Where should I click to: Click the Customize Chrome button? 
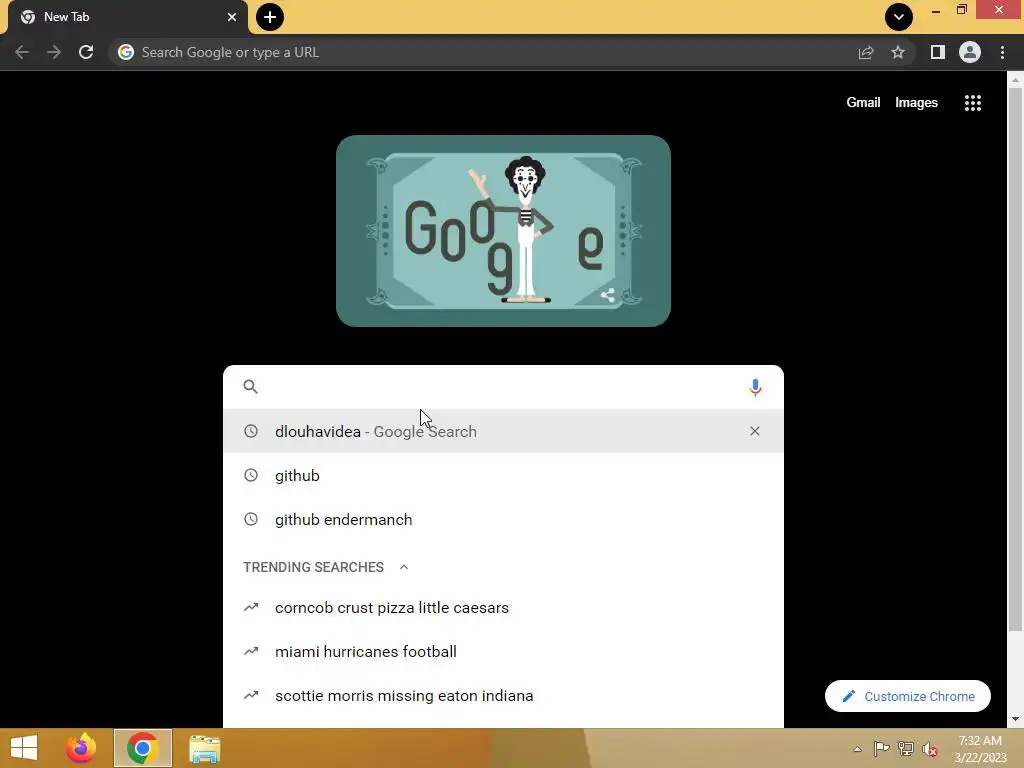(x=908, y=696)
